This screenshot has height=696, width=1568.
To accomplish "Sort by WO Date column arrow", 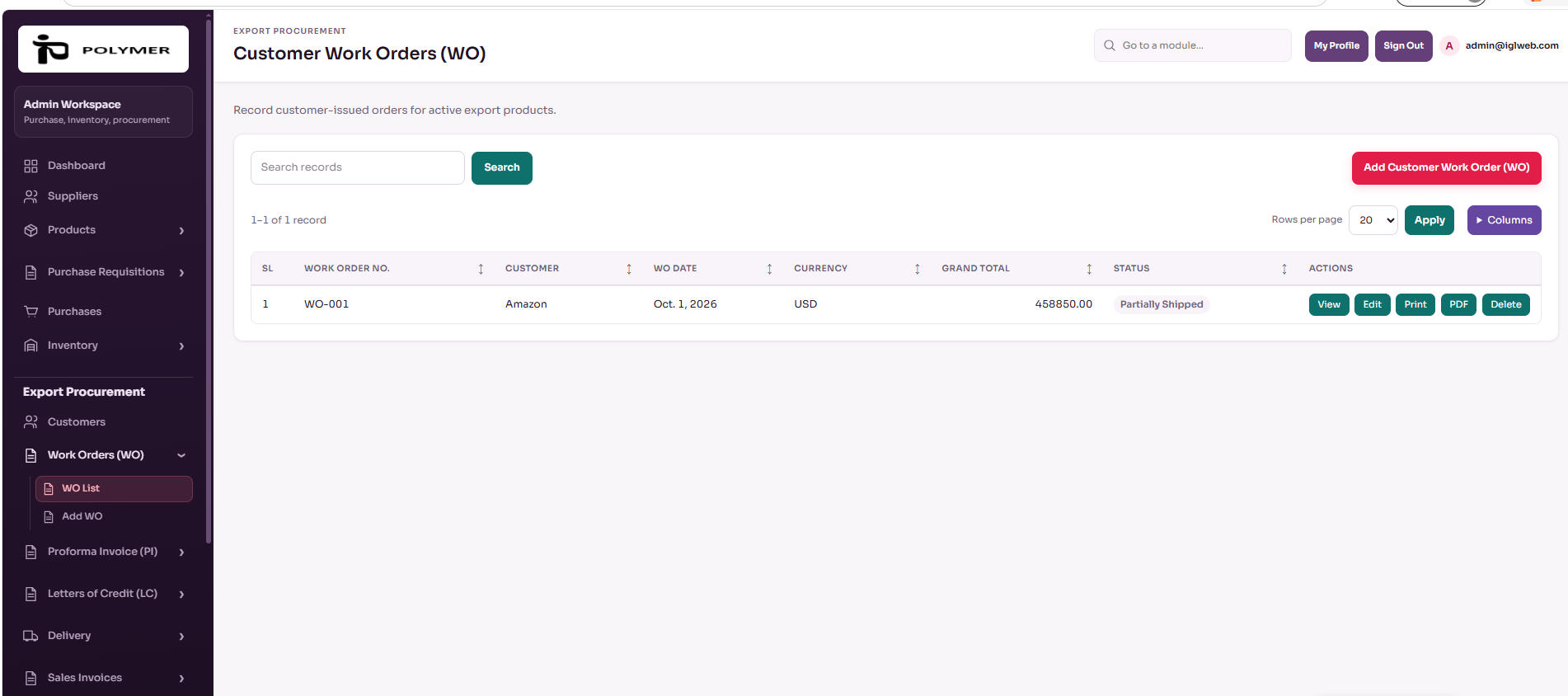I will click(x=769, y=269).
